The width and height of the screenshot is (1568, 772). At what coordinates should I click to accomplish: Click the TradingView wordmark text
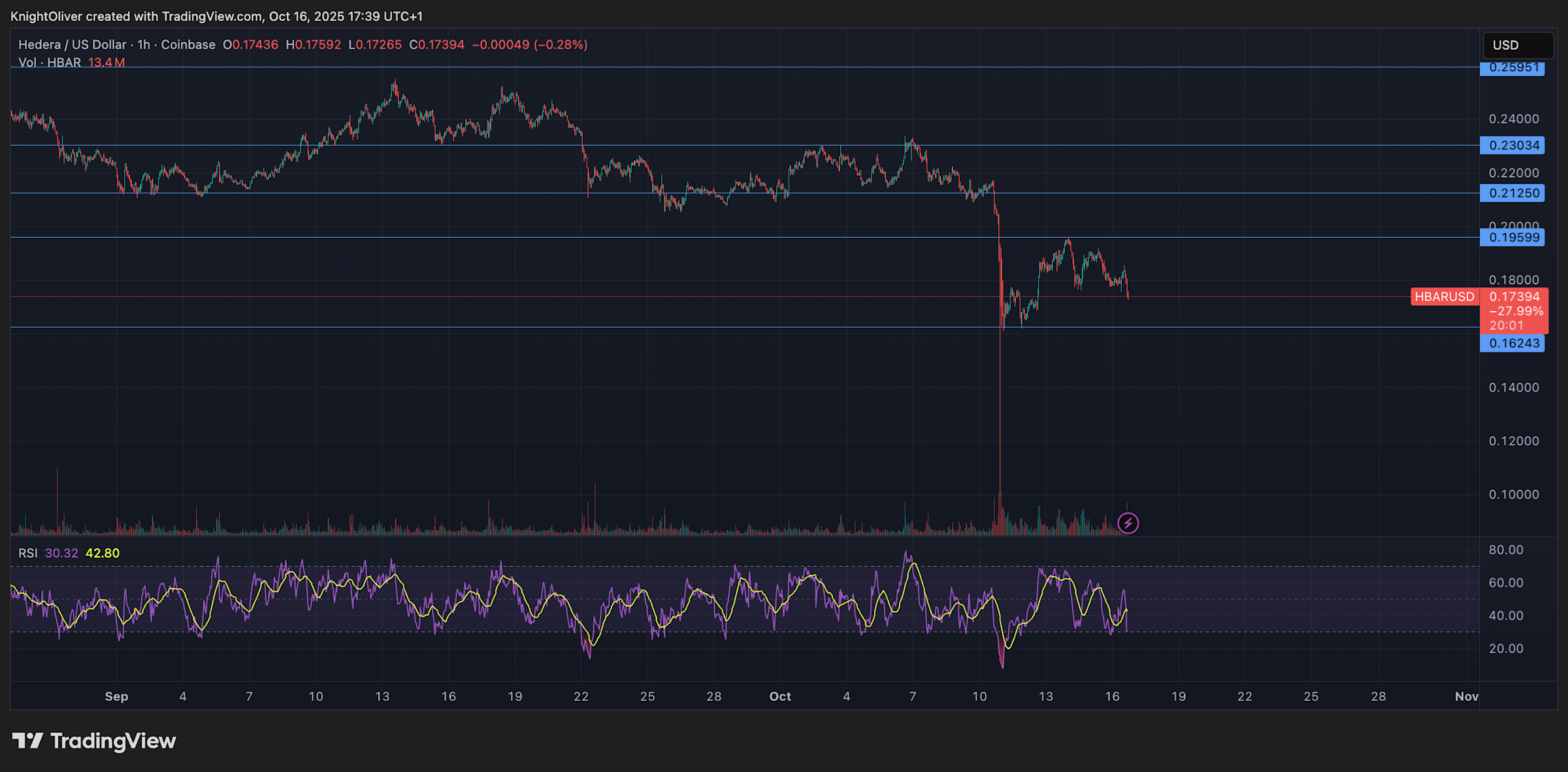[113, 741]
